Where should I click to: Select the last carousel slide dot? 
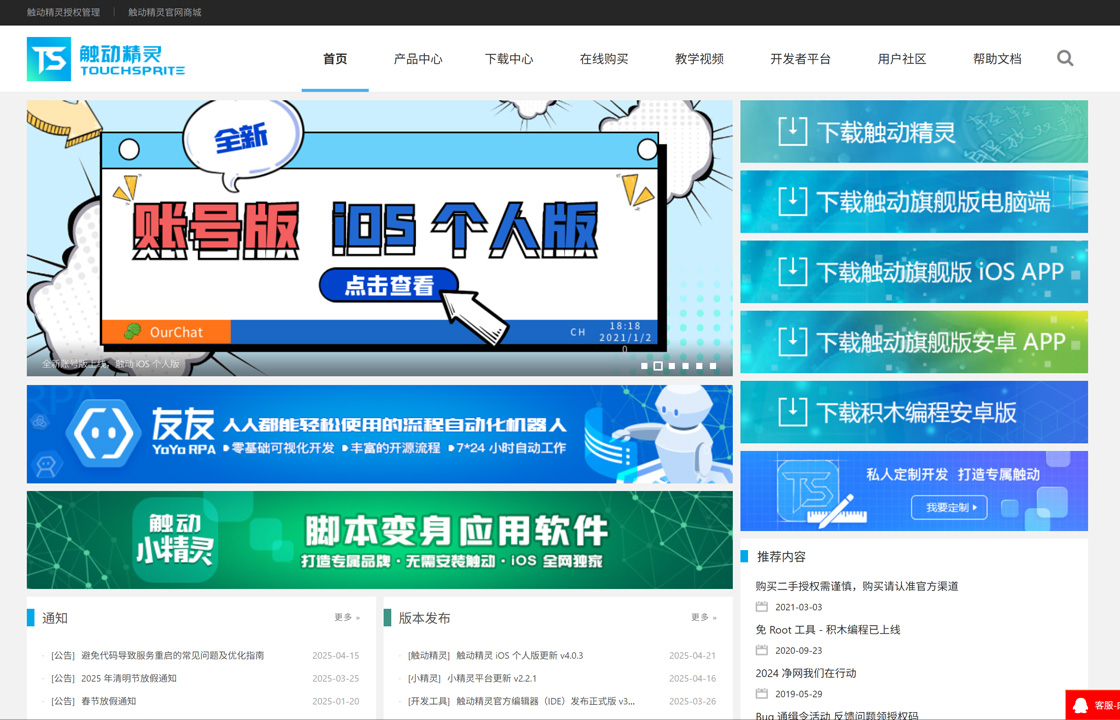713,366
